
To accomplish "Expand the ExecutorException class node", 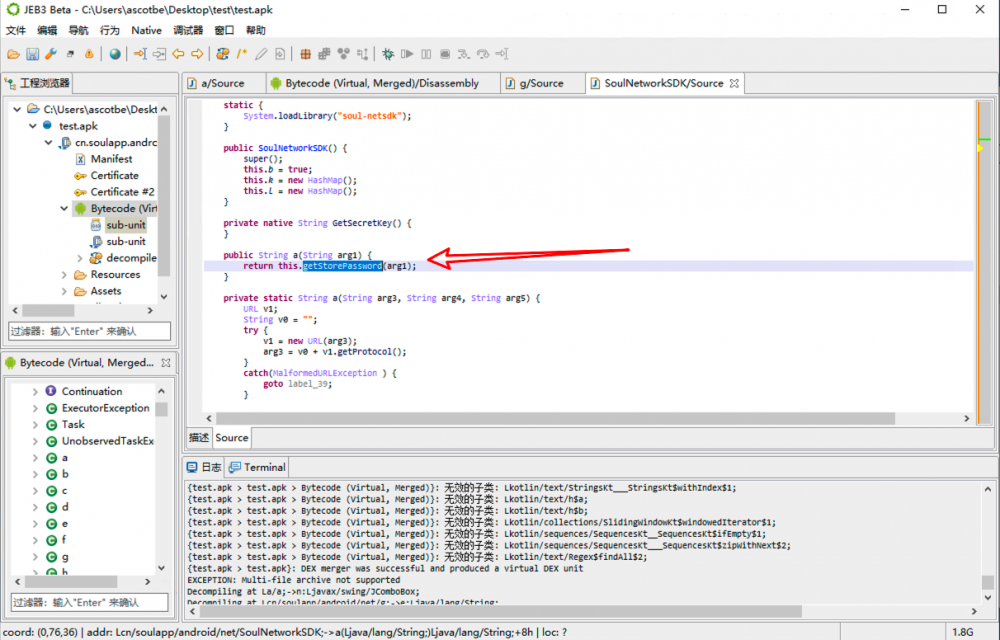I will pyautogui.click(x=35, y=408).
